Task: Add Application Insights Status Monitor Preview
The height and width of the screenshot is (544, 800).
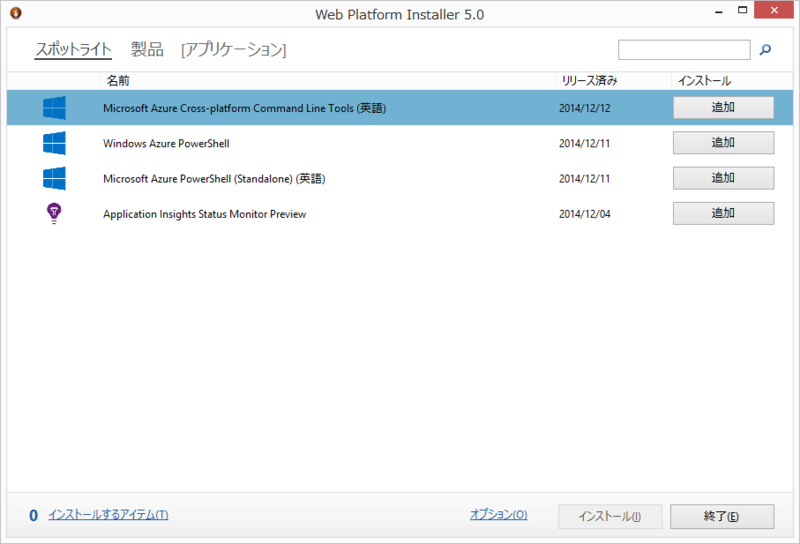Action: tap(723, 213)
